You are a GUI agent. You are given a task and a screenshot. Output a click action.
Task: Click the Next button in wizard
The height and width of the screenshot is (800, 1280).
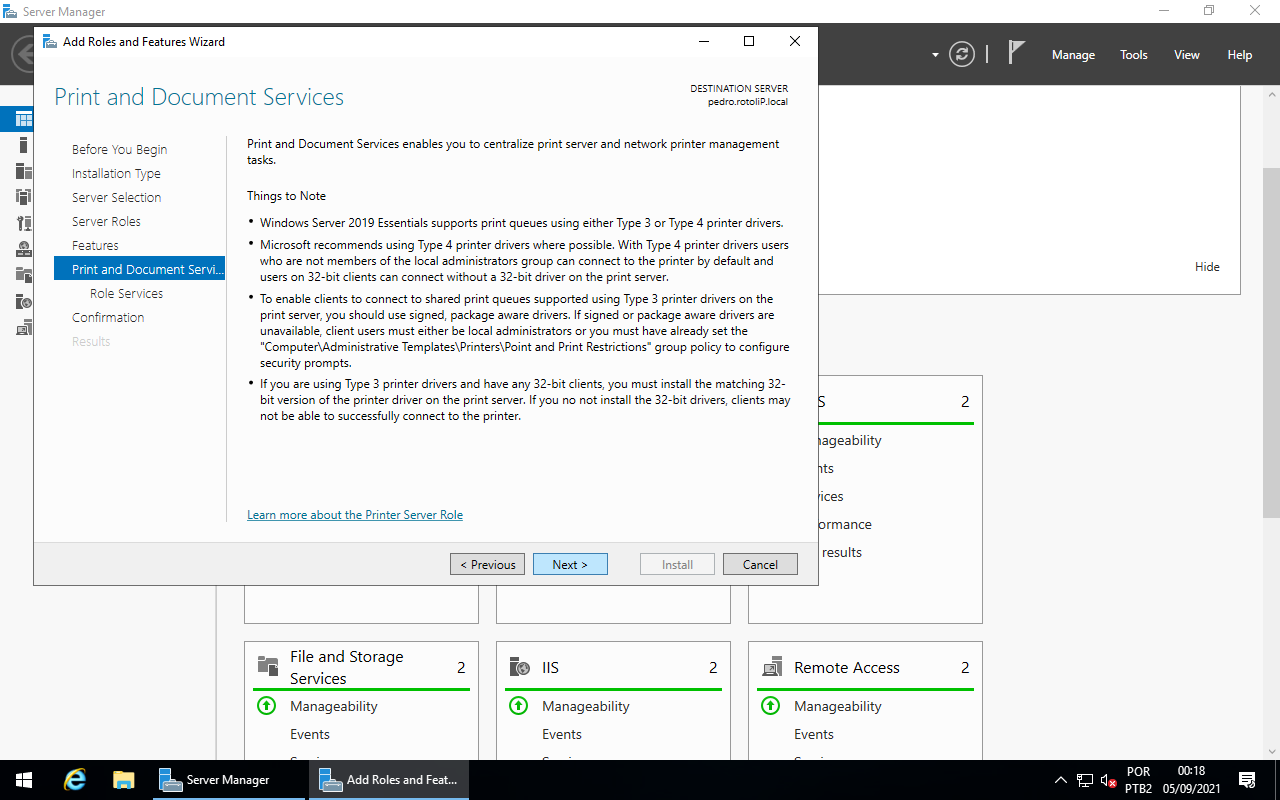570,564
